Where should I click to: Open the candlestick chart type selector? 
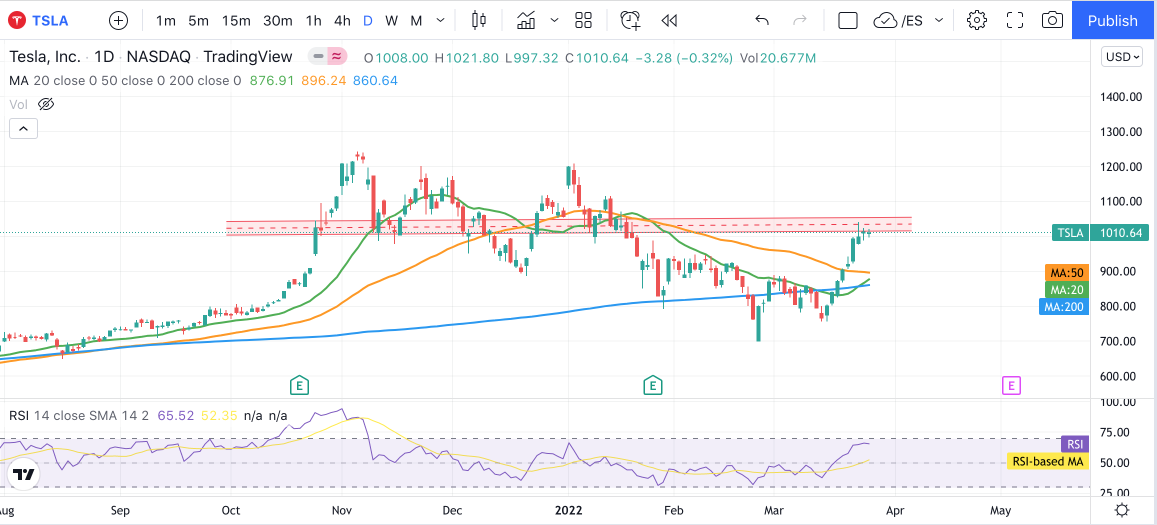tap(479, 21)
